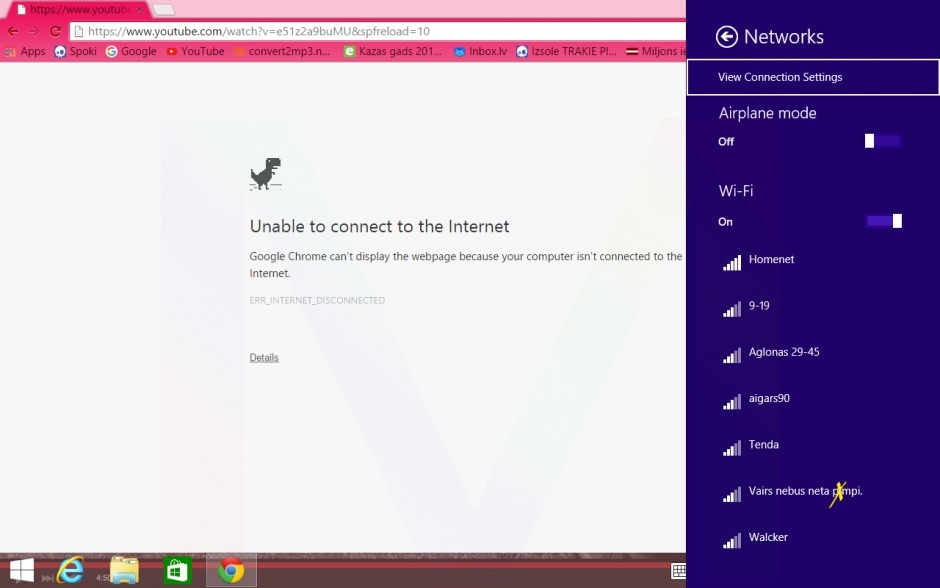
Task: Click the Windows Start button
Action: [21, 569]
